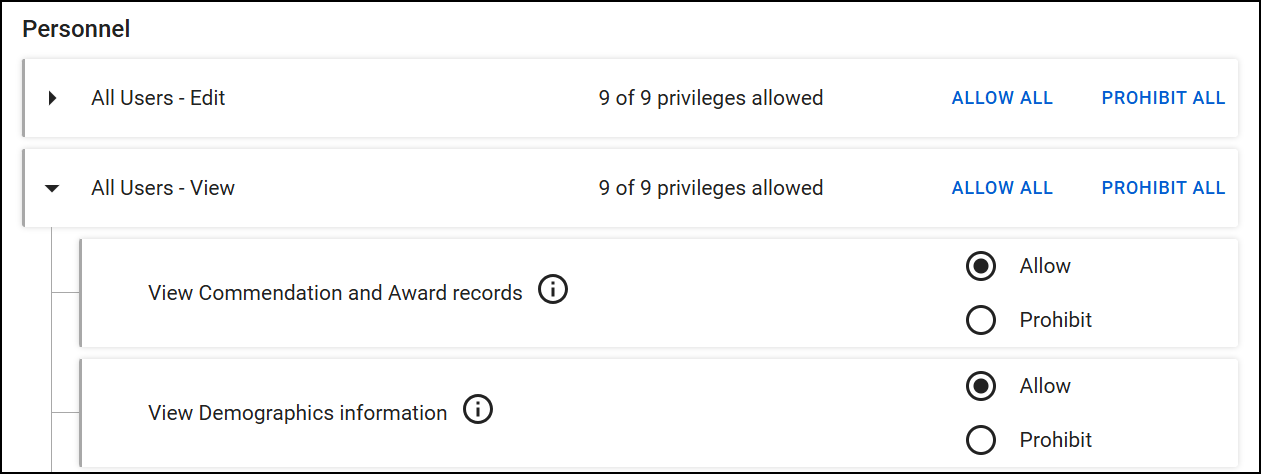The width and height of the screenshot is (1261, 474).
Task: Click ALLOW ALL for All Users - View
Action: (1002, 188)
